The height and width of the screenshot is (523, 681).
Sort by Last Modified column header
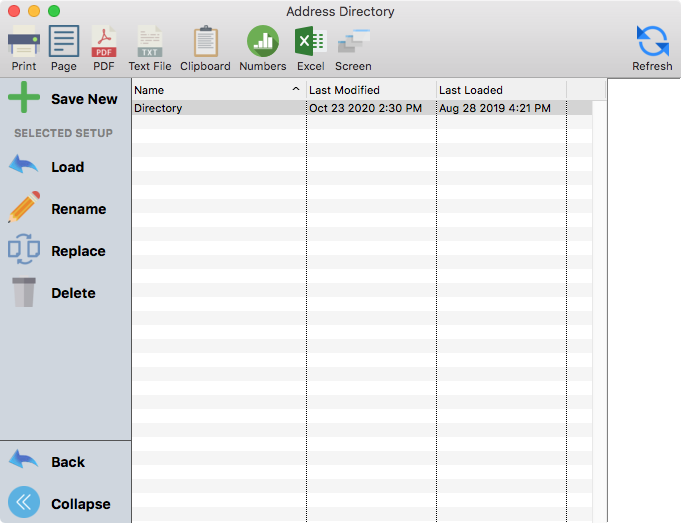[370, 90]
